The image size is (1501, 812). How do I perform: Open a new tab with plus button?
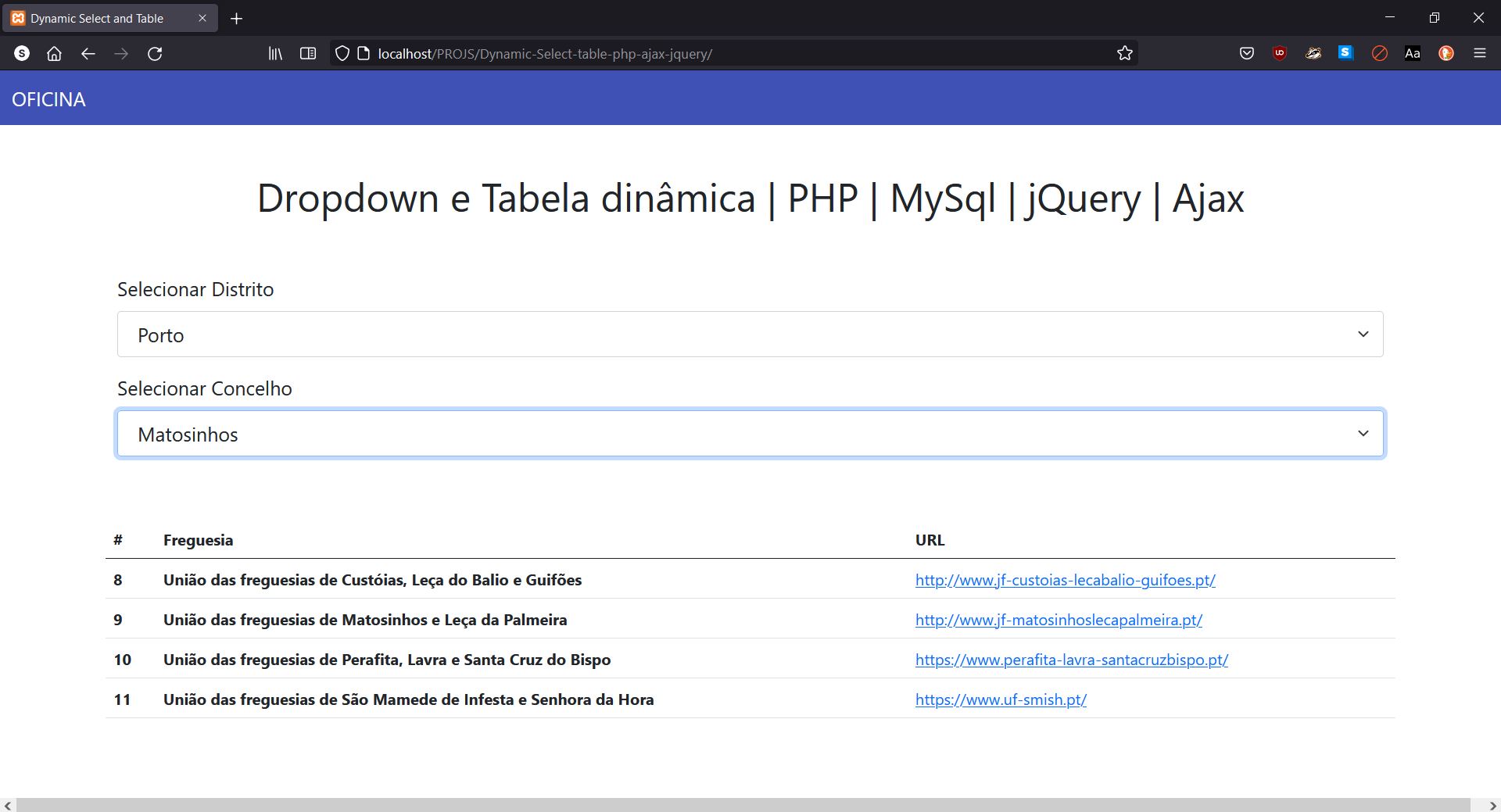pos(237,18)
